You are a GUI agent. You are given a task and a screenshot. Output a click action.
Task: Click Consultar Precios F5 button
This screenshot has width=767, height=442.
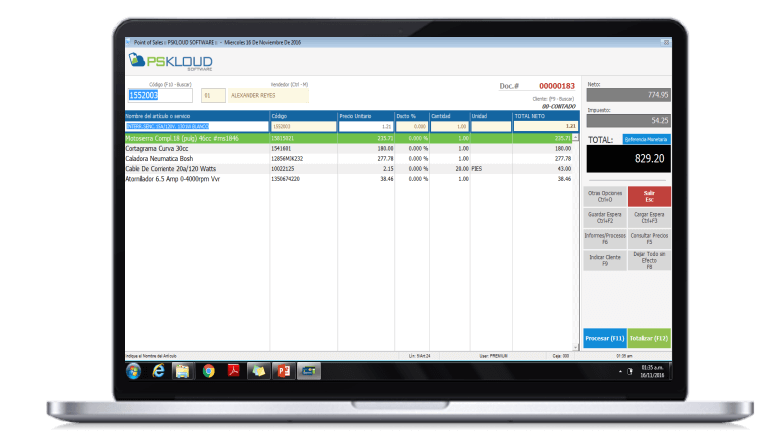[649, 239]
